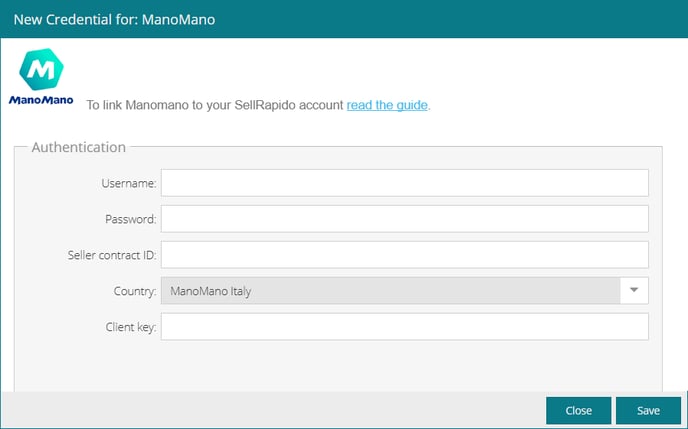Click the 'Password:' label

(130, 219)
